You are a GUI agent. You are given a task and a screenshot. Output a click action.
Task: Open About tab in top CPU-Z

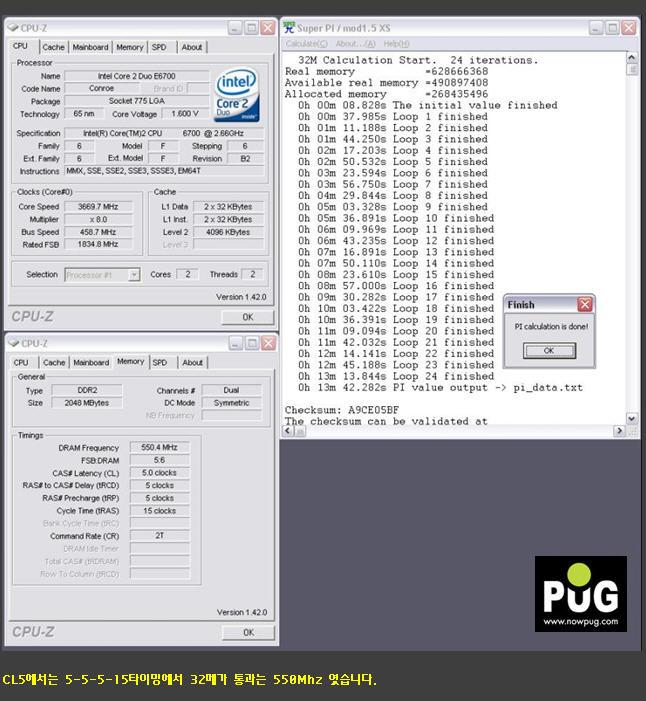[192, 47]
